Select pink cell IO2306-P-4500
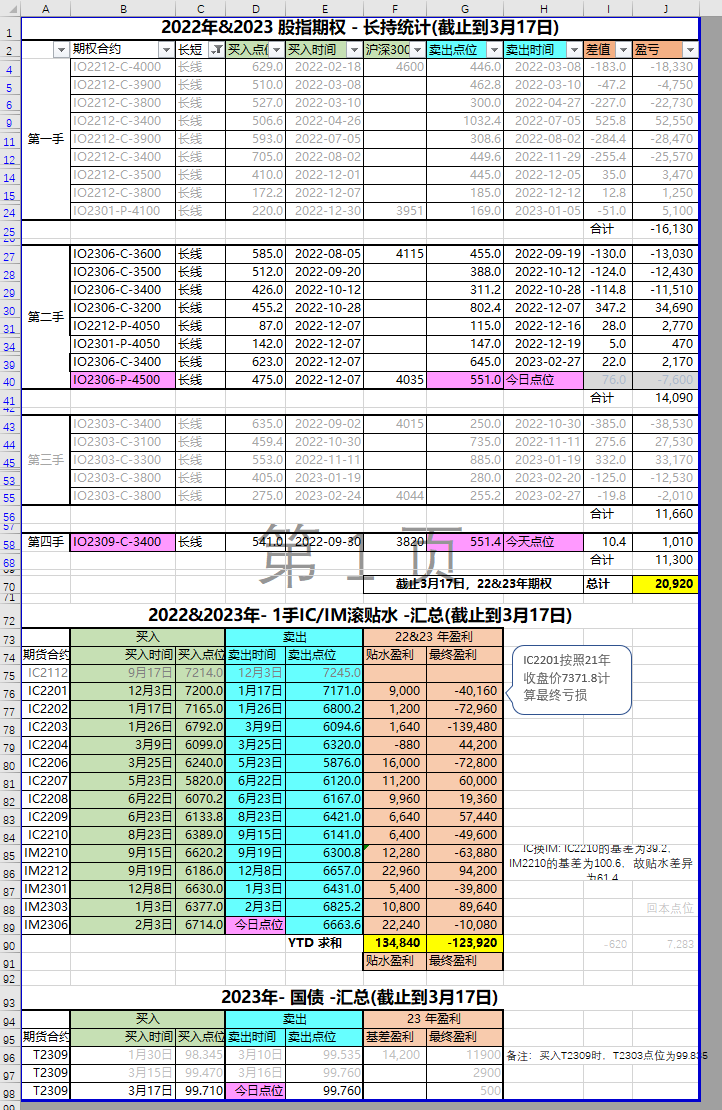The width and height of the screenshot is (722, 1110). tap(123, 380)
